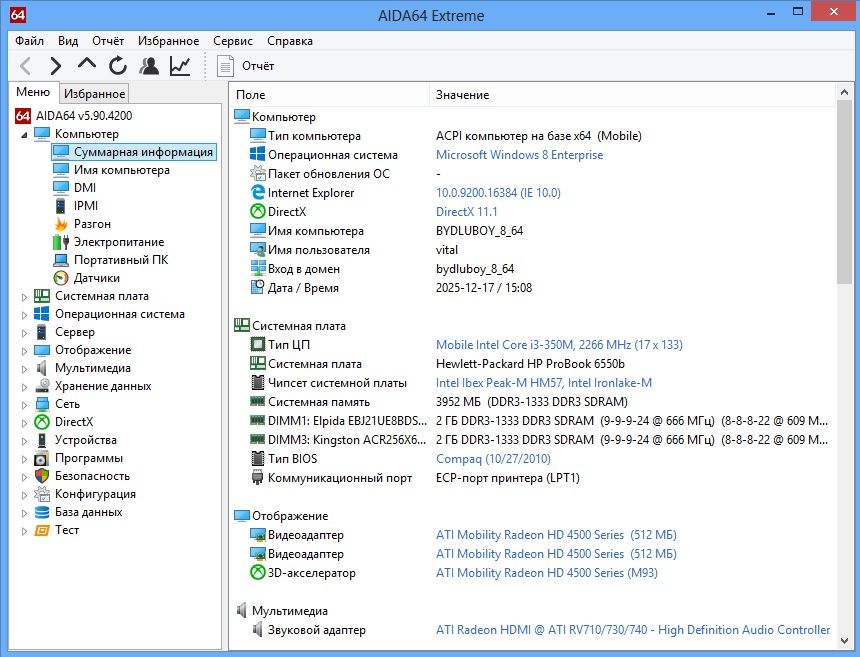Screen dimensions: 860x657
Task: Expand the Системная плата tree node
Action: point(24,297)
